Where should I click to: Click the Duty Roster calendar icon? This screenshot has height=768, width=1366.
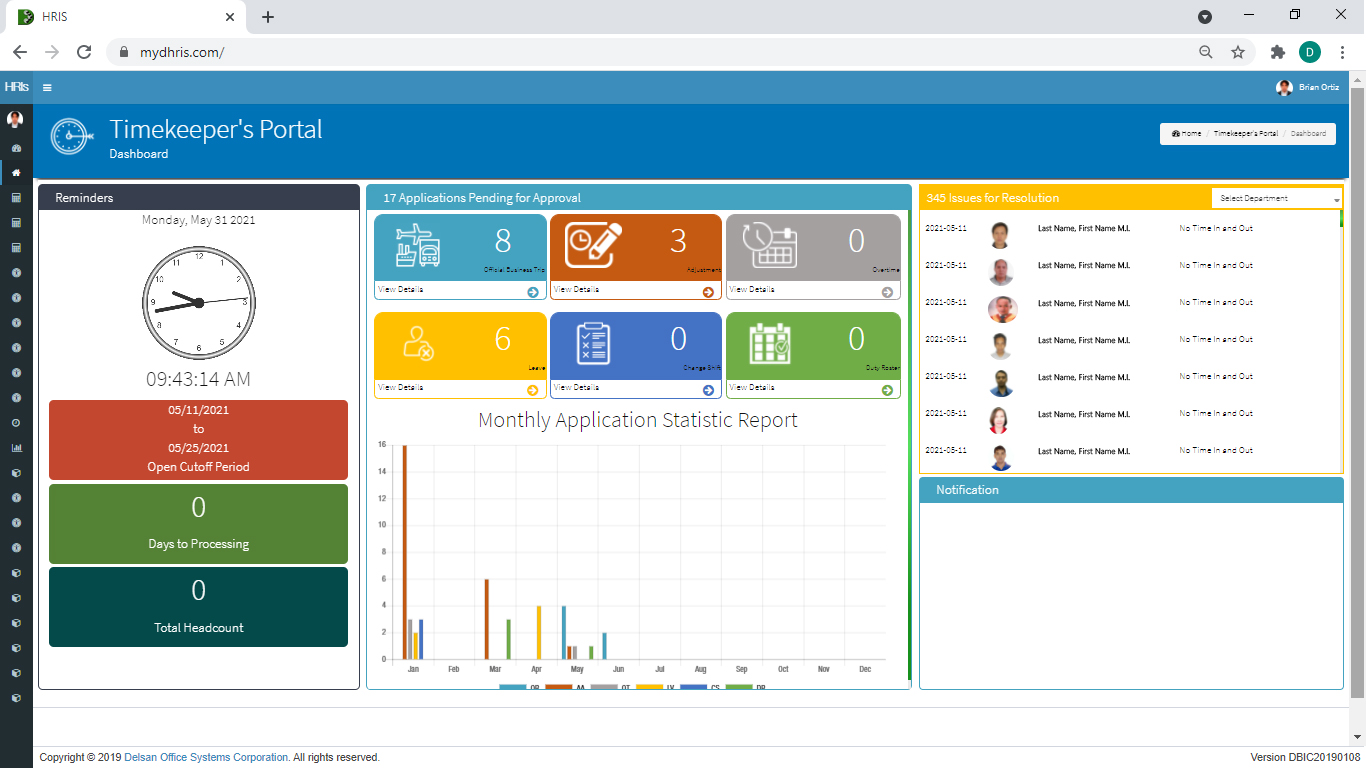[769, 343]
